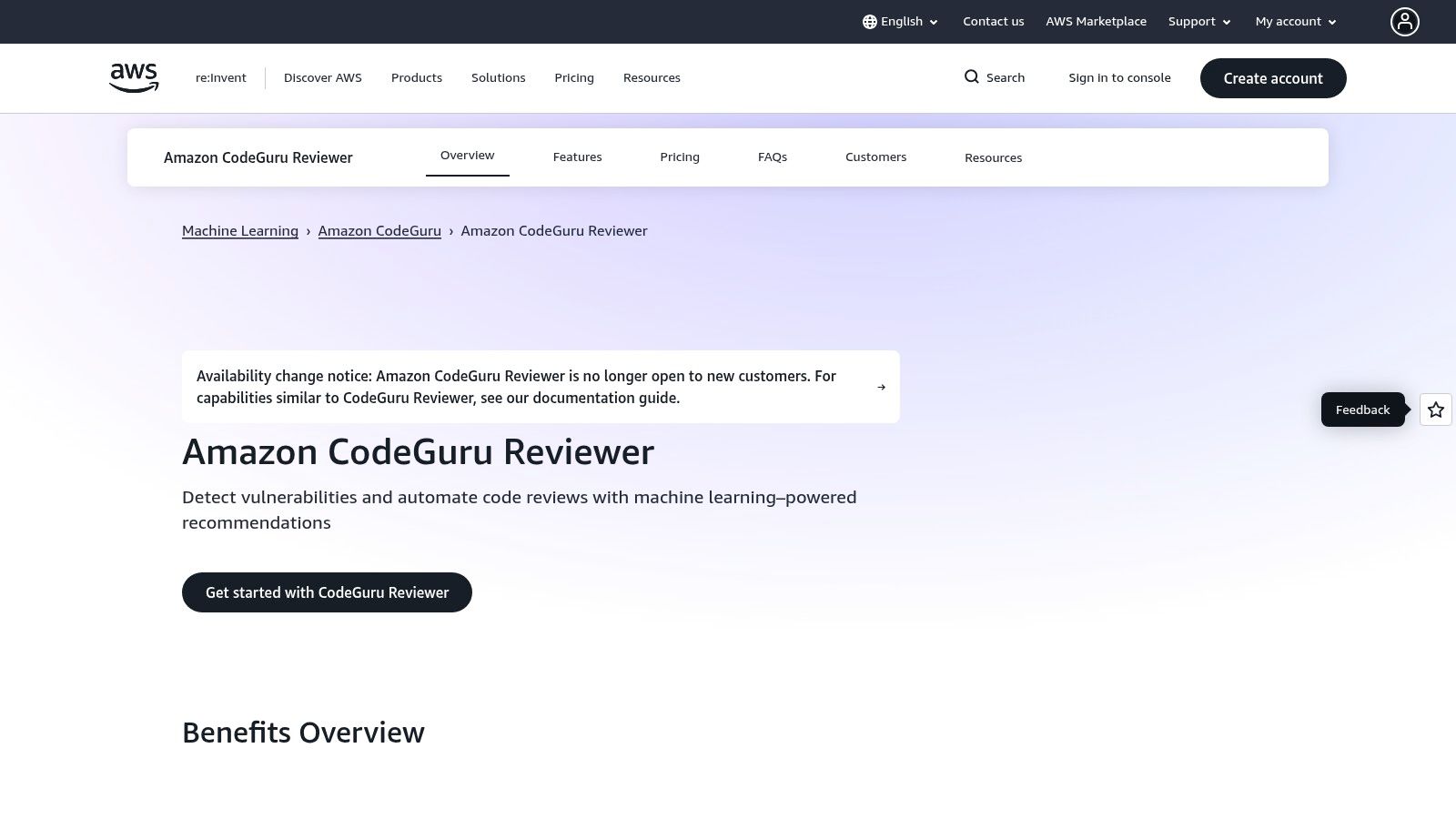Click the globe language icon
The width and height of the screenshot is (1456, 819).
871,21
